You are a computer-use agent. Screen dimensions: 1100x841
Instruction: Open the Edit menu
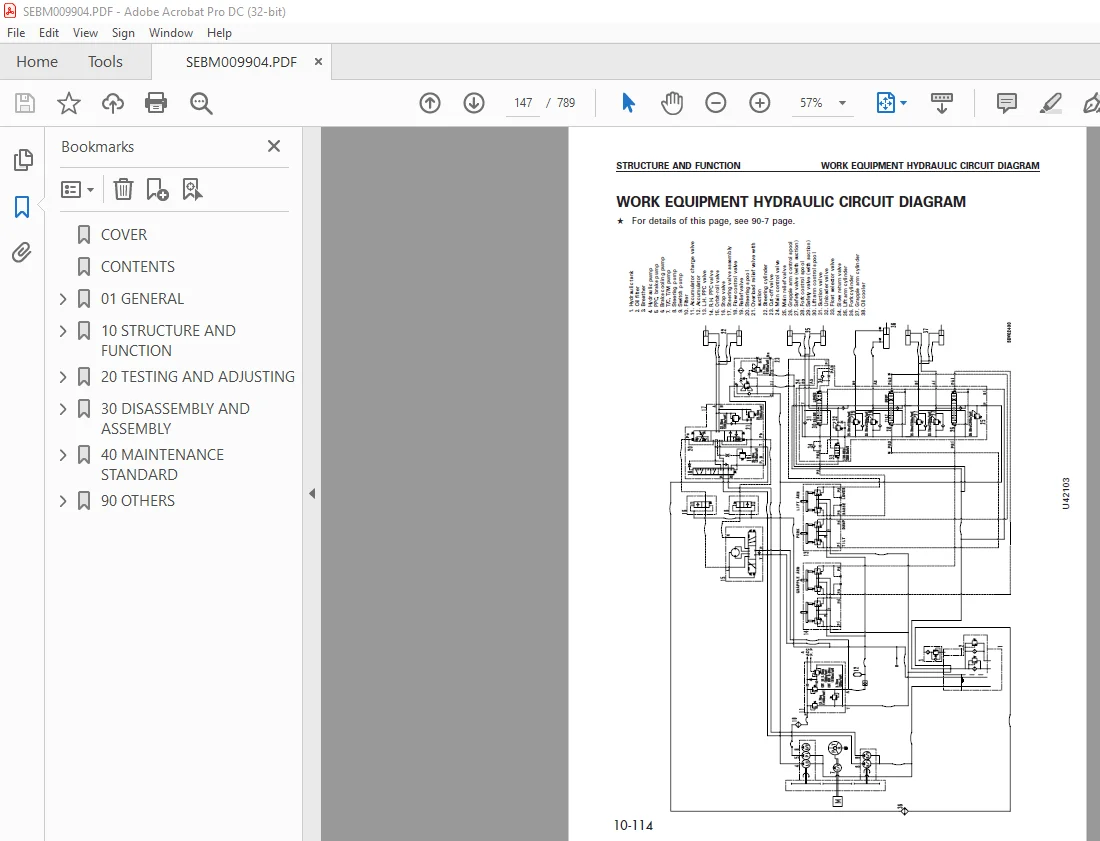tap(48, 33)
